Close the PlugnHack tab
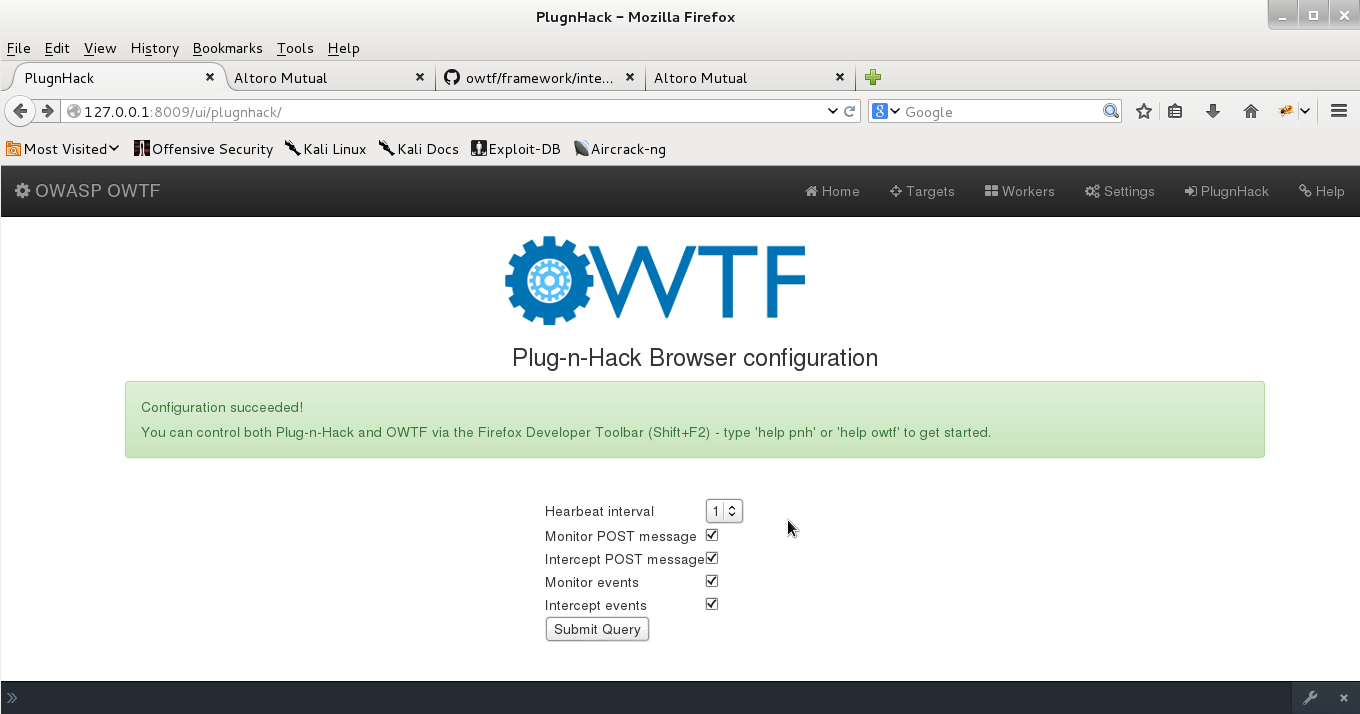The image size is (1360, 714). coord(210,77)
